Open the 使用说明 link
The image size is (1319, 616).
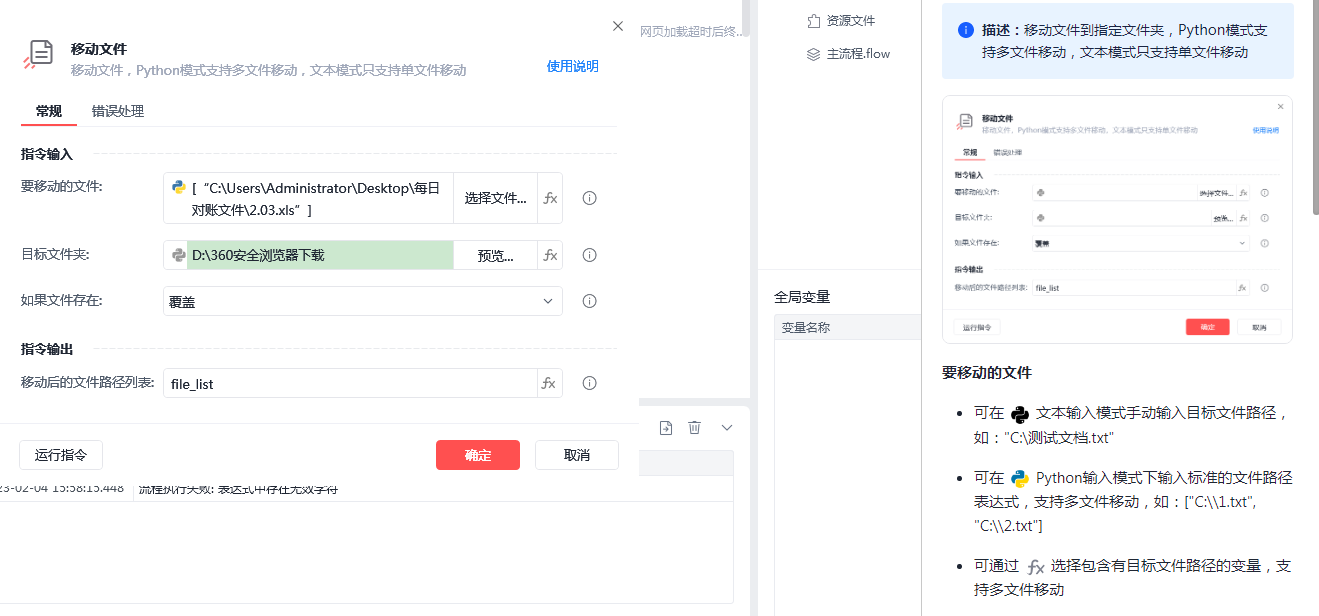(572, 66)
